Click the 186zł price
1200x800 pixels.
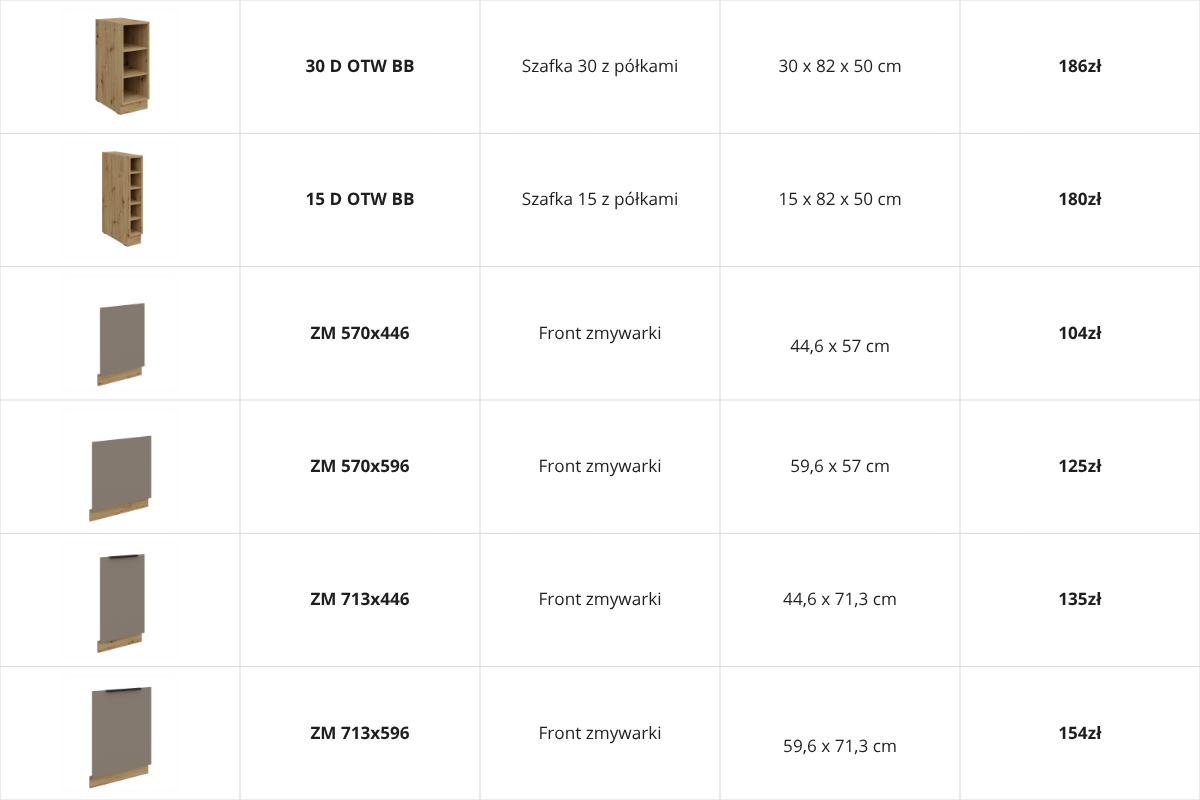(x=1080, y=67)
